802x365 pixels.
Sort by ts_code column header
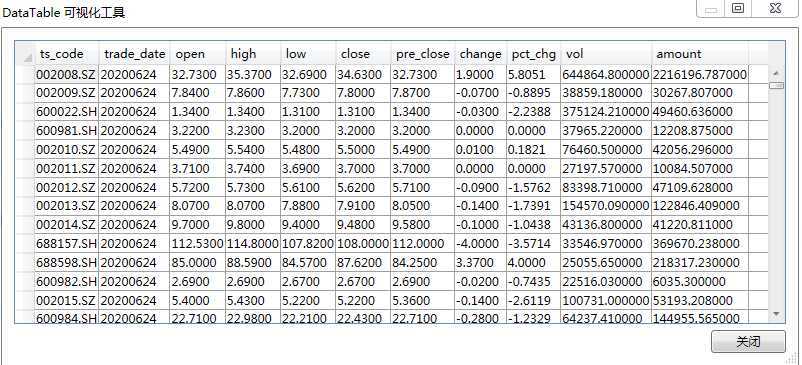point(66,54)
